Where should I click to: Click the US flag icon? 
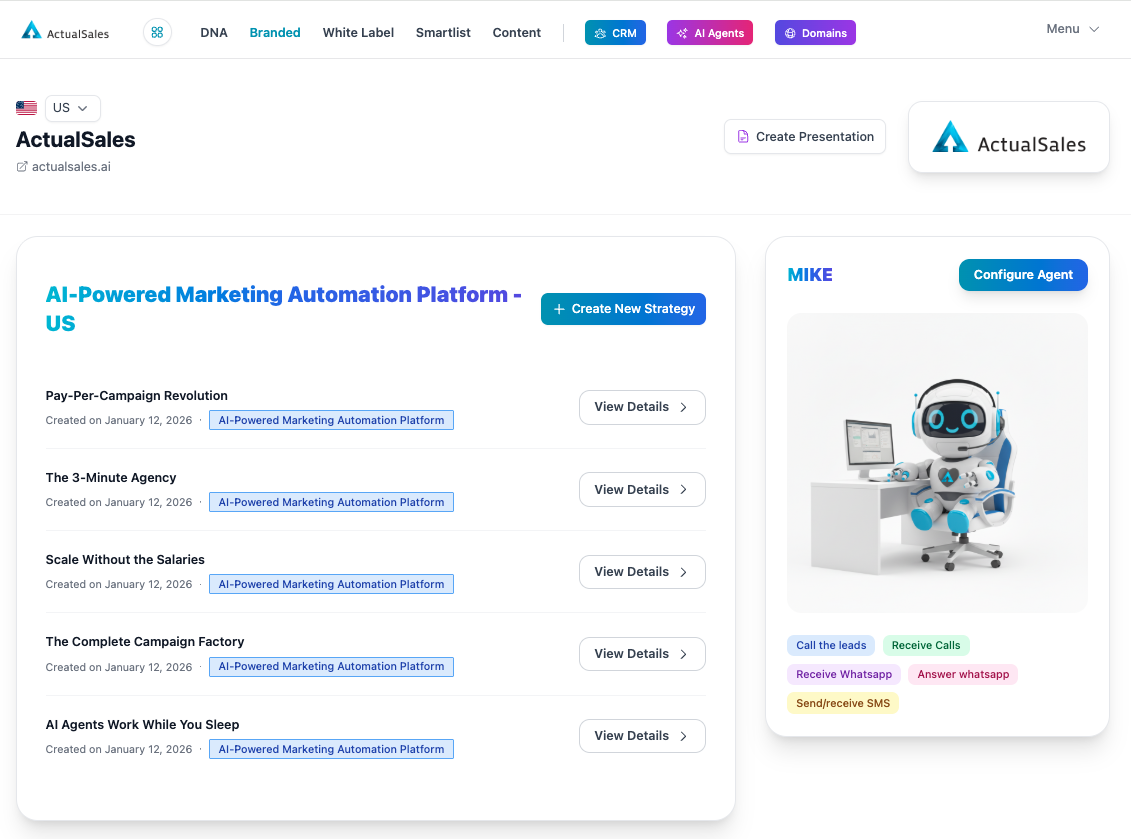27,108
